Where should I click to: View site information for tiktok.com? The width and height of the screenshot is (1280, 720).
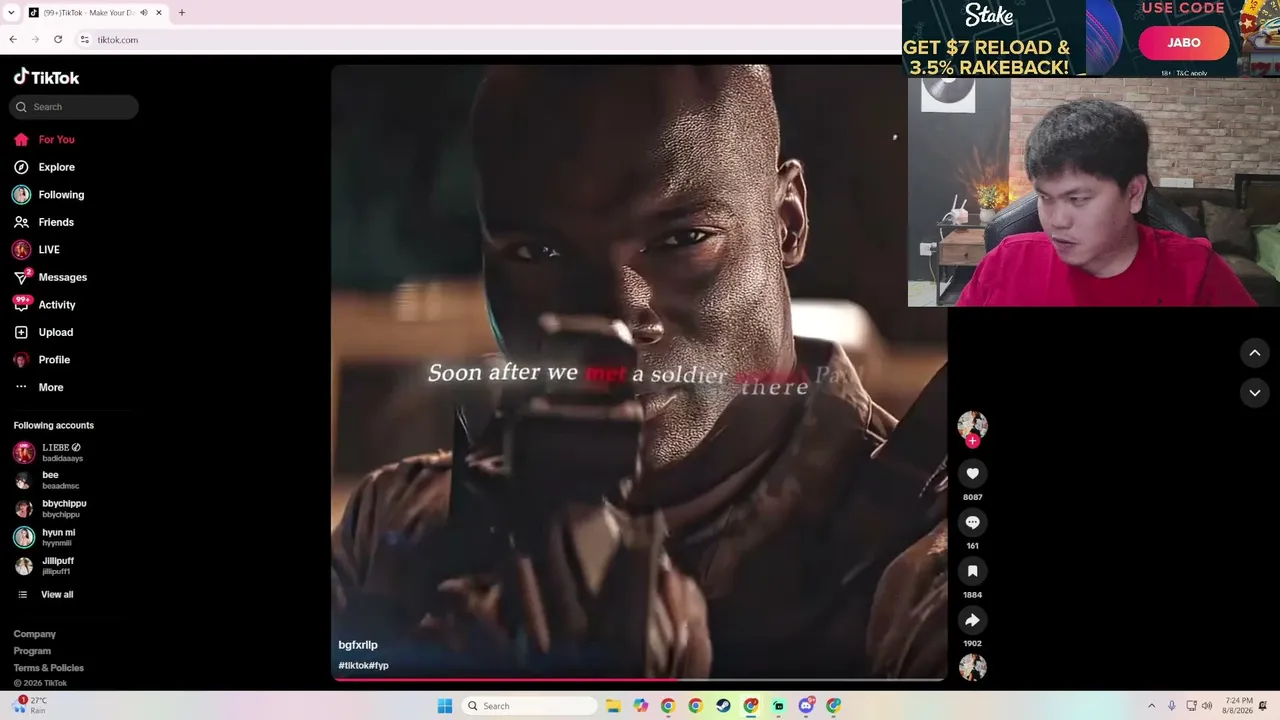coord(85,40)
